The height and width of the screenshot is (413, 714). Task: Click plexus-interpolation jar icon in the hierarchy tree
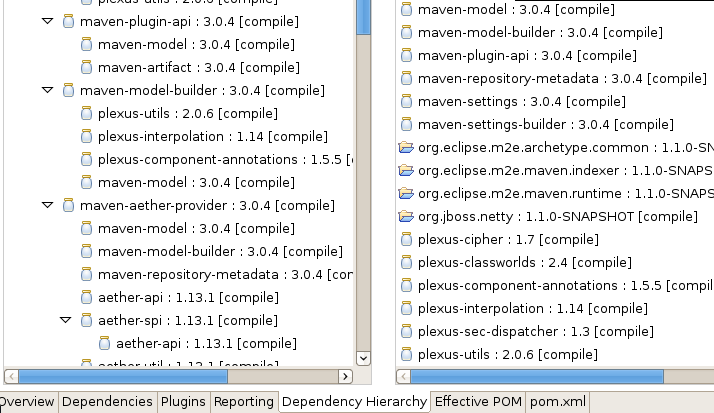[87, 136]
